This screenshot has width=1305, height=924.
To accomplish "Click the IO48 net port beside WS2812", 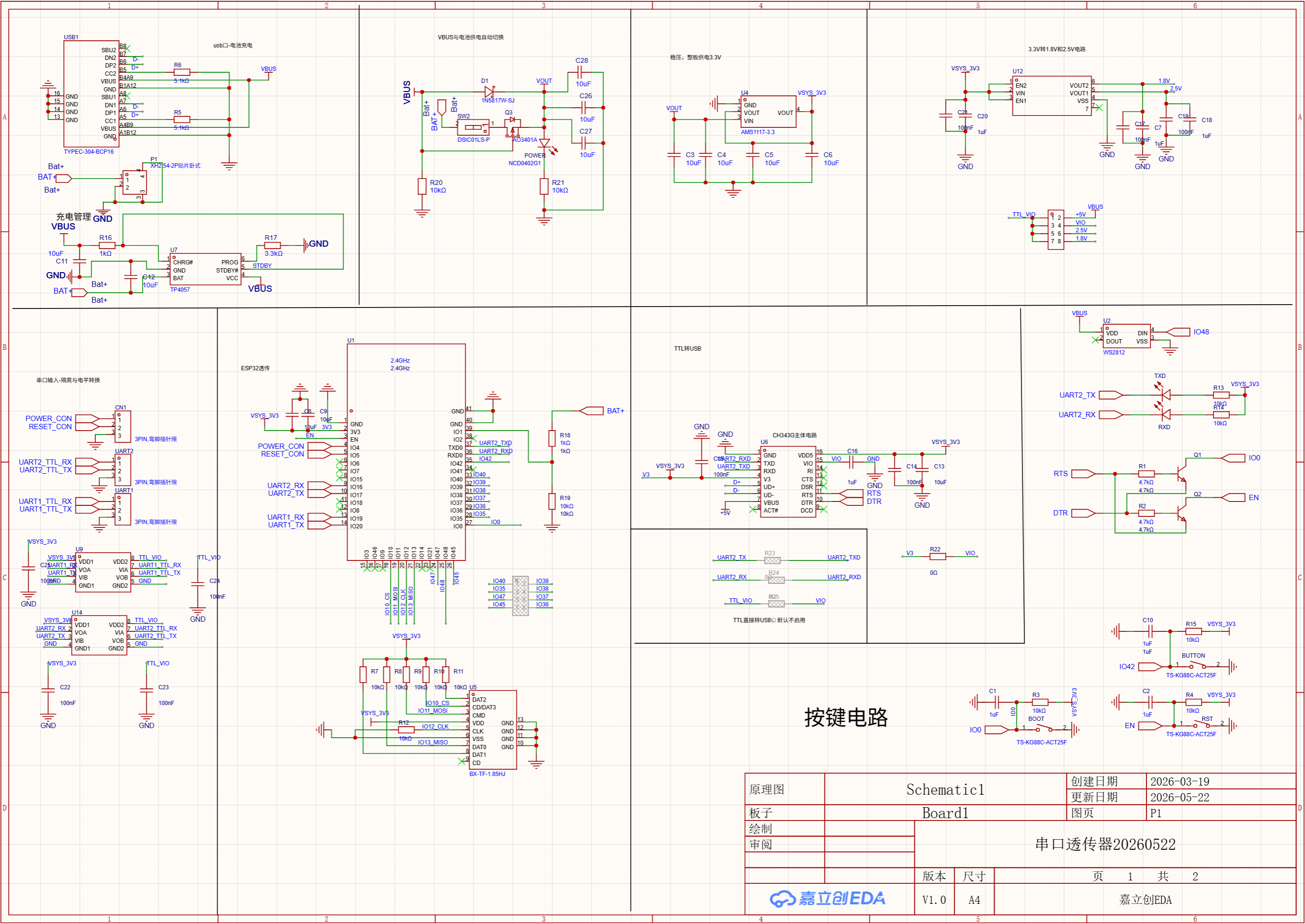I will point(1178,332).
